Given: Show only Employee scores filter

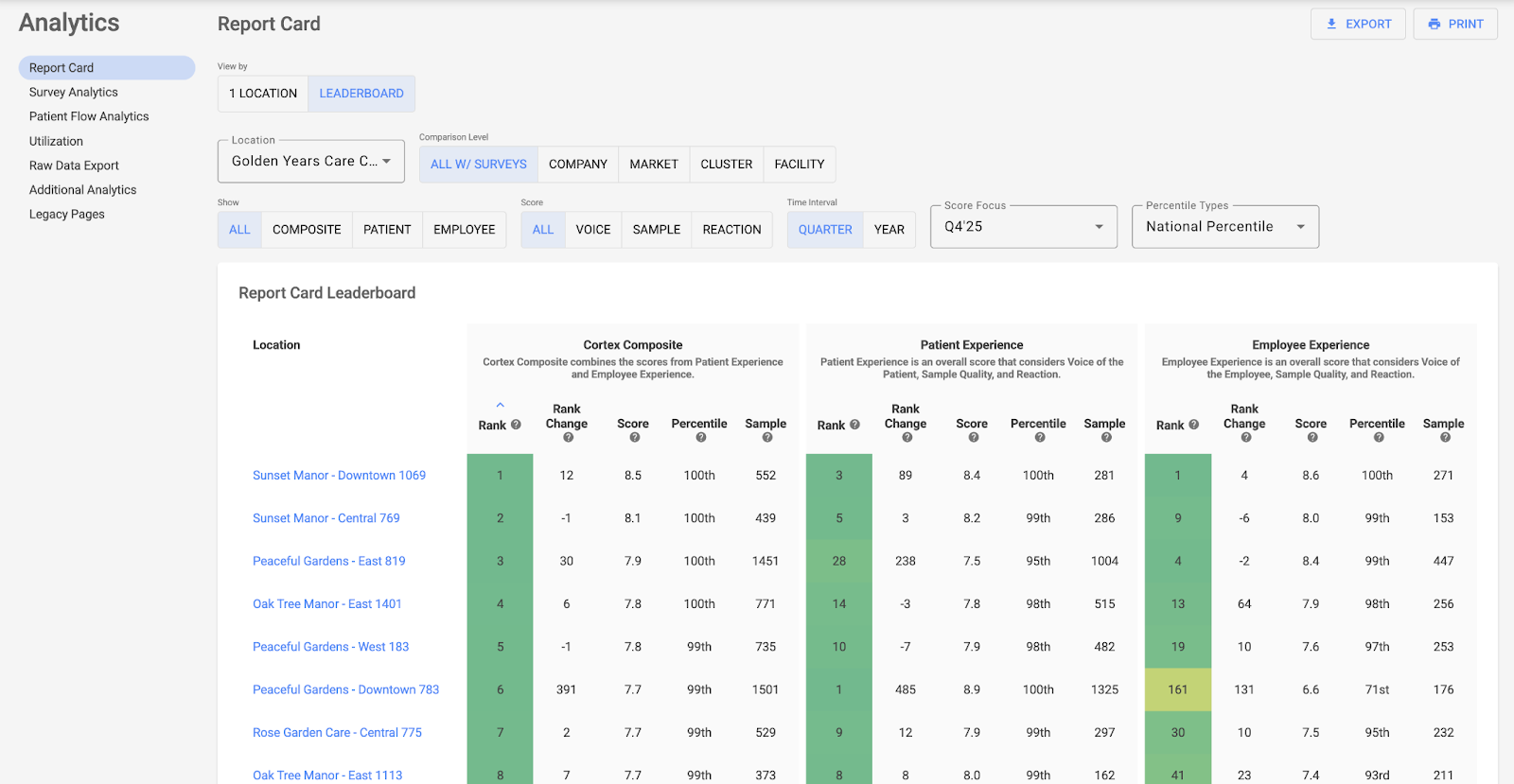Looking at the screenshot, I should tap(464, 230).
